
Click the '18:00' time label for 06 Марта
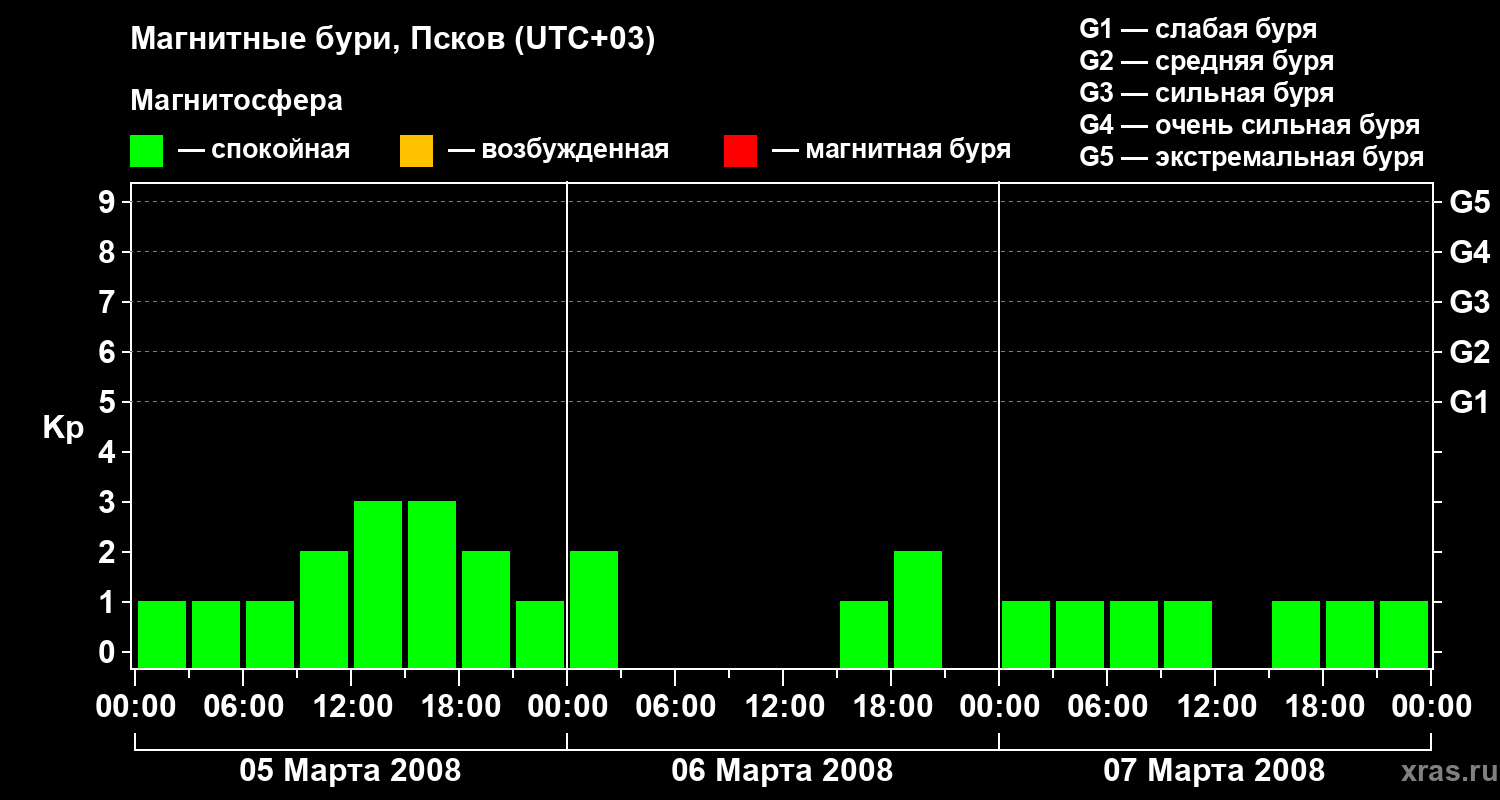(891, 707)
